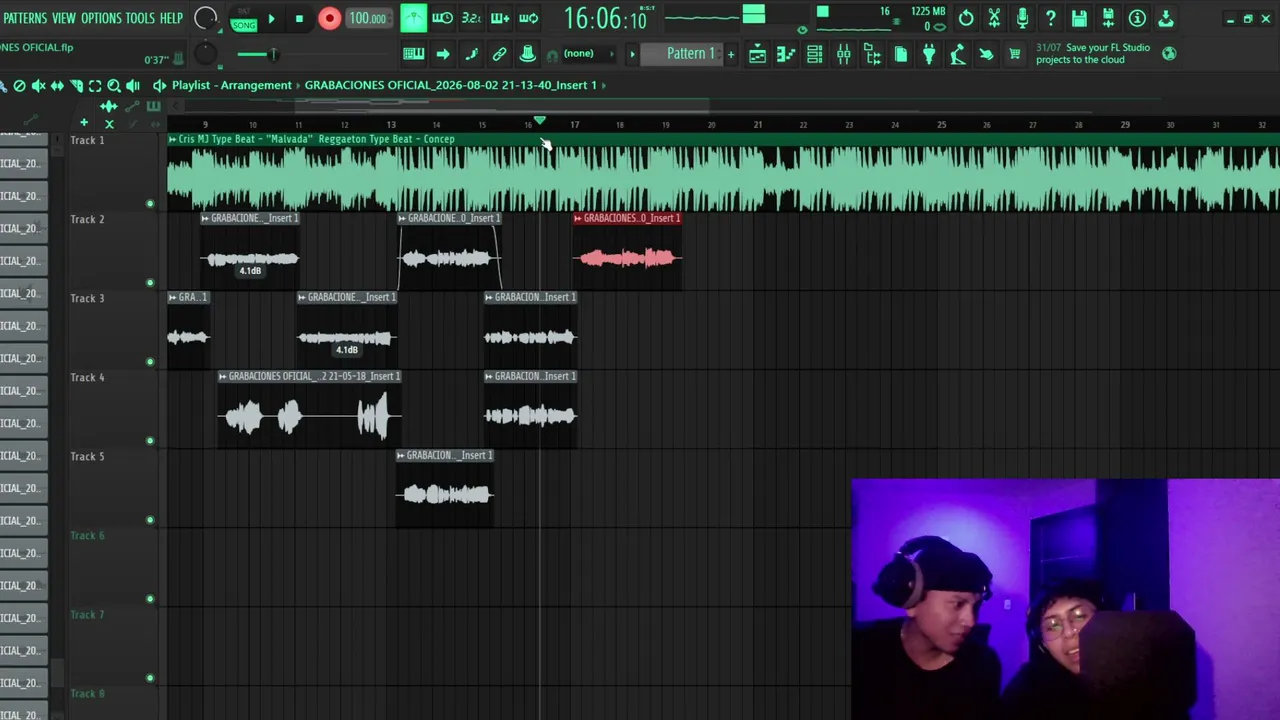This screenshot has height=720, width=1280.
Task: Open the Mixer icon
Action: [844, 54]
